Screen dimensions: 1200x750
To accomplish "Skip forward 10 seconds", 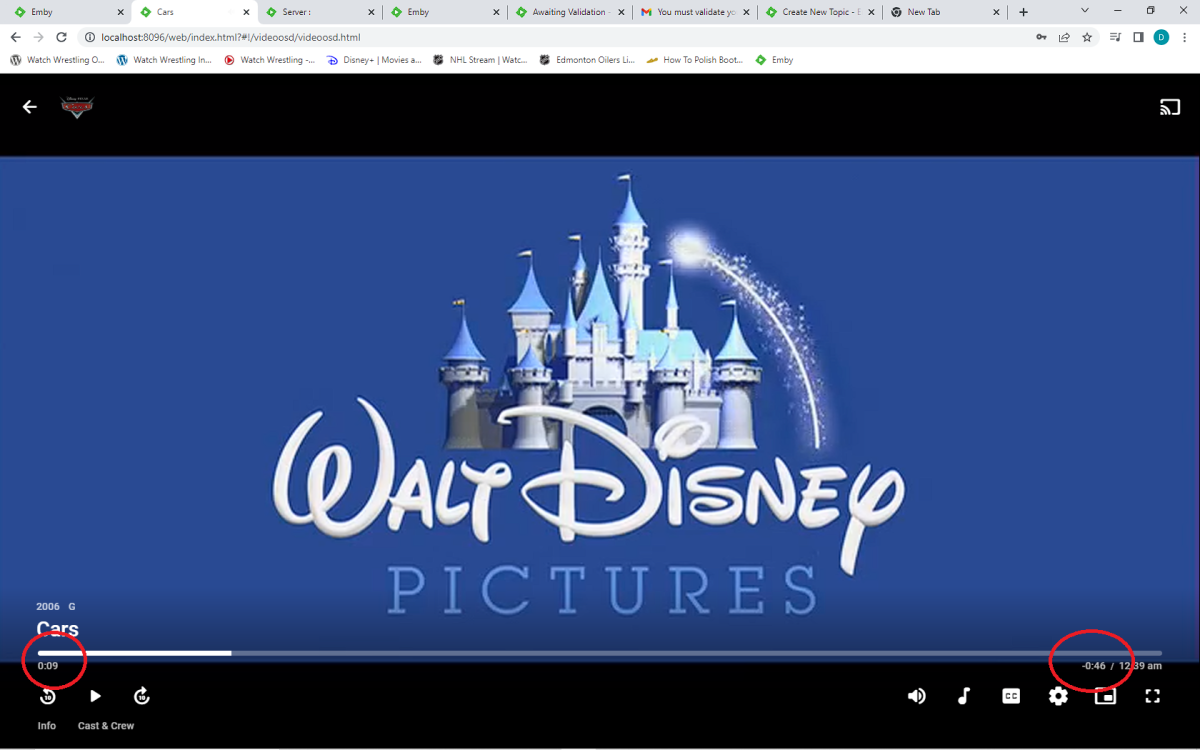I will [x=142, y=696].
